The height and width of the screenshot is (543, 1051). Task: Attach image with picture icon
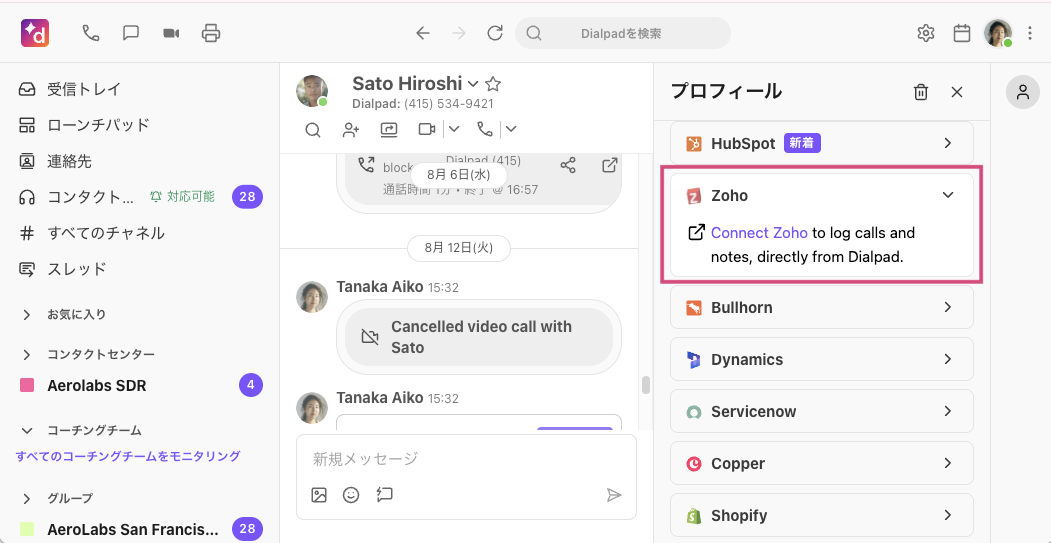point(319,495)
